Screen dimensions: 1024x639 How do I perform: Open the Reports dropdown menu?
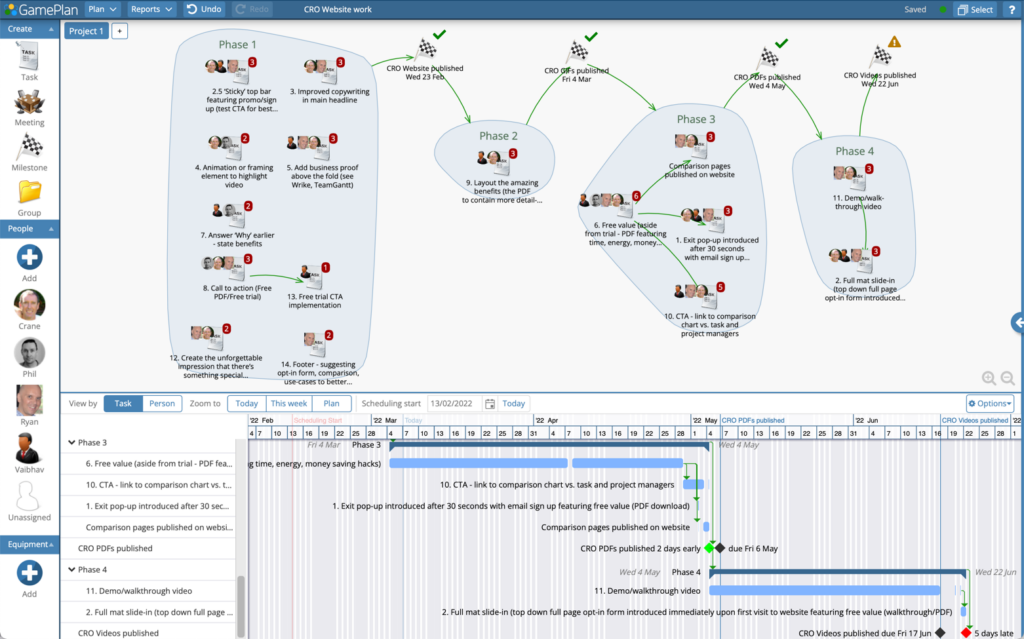(x=151, y=9)
